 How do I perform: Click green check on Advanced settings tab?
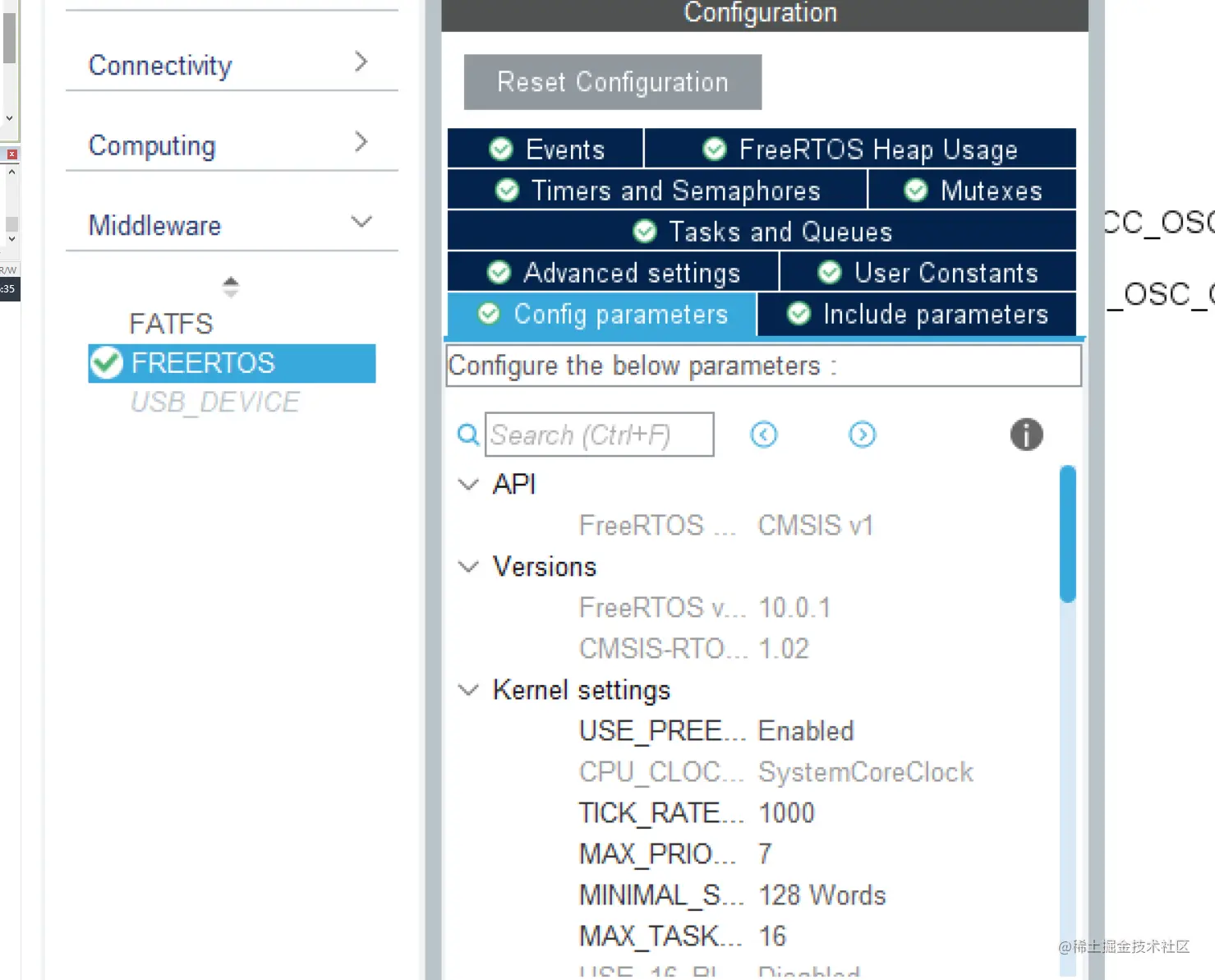pos(499,272)
